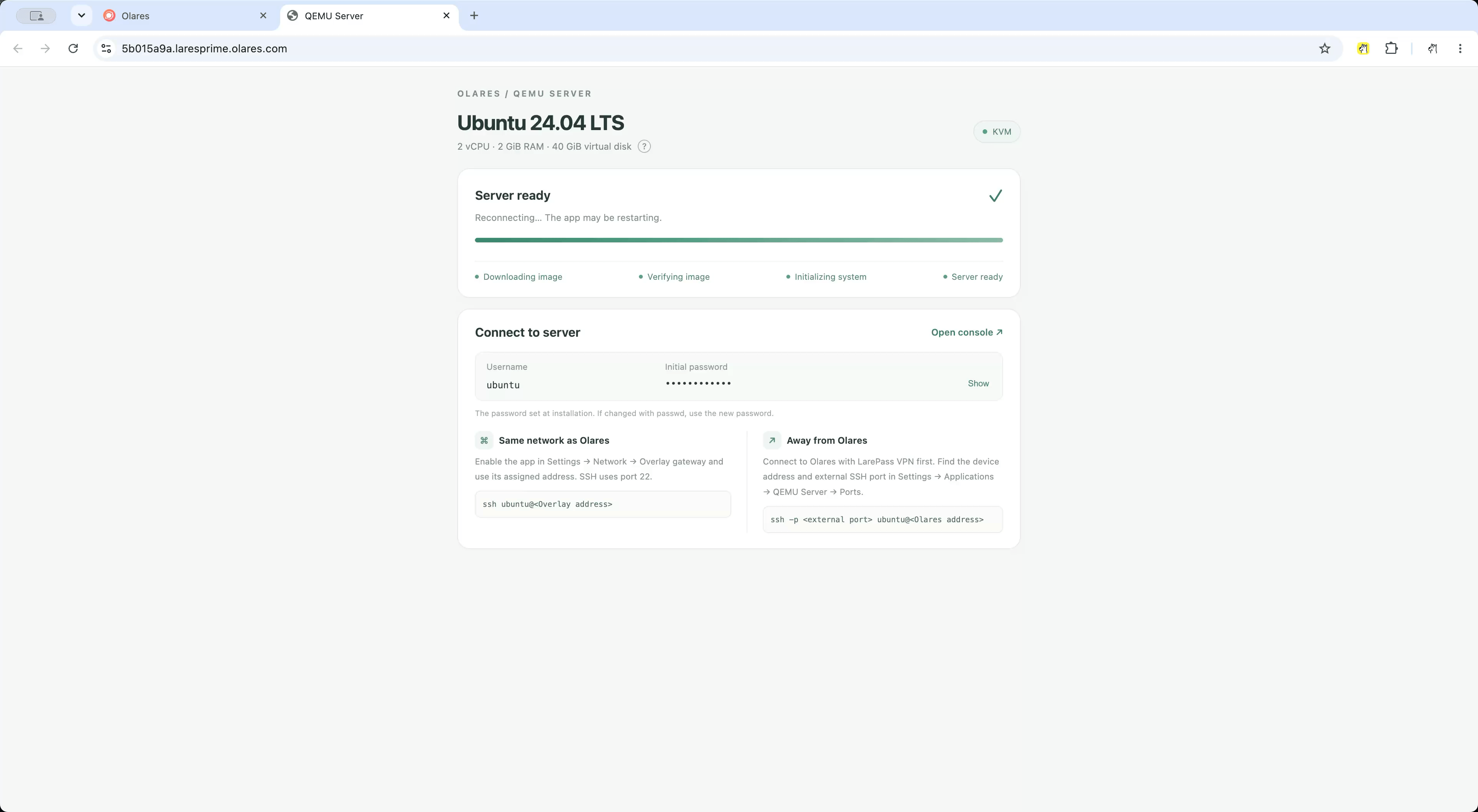
Task: Switch to the Olares tab
Action: point(185,16)
